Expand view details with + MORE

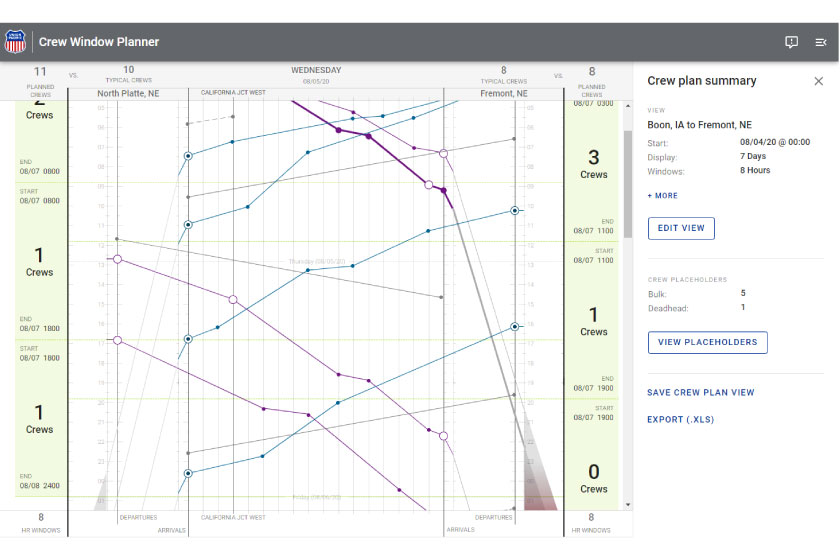662,196
